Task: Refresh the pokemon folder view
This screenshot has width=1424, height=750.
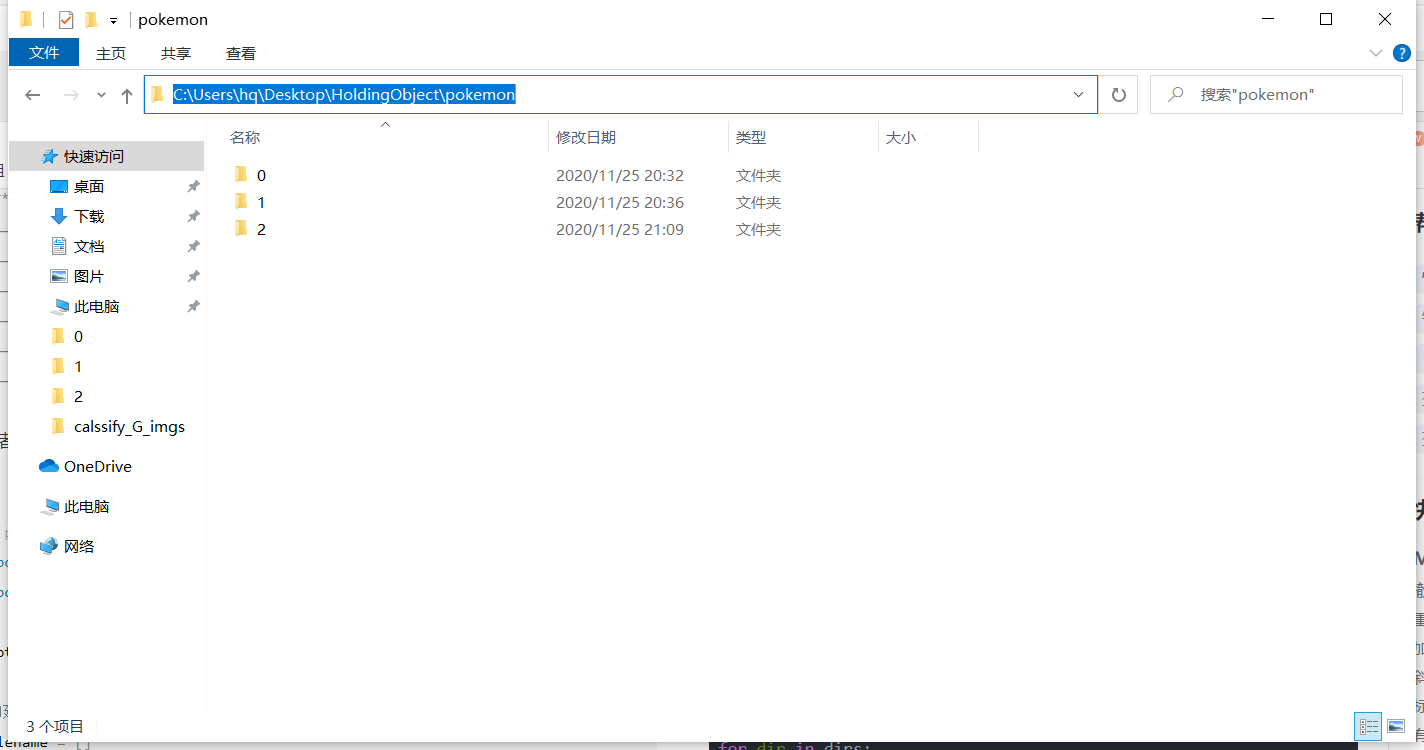Action: 1119,95
